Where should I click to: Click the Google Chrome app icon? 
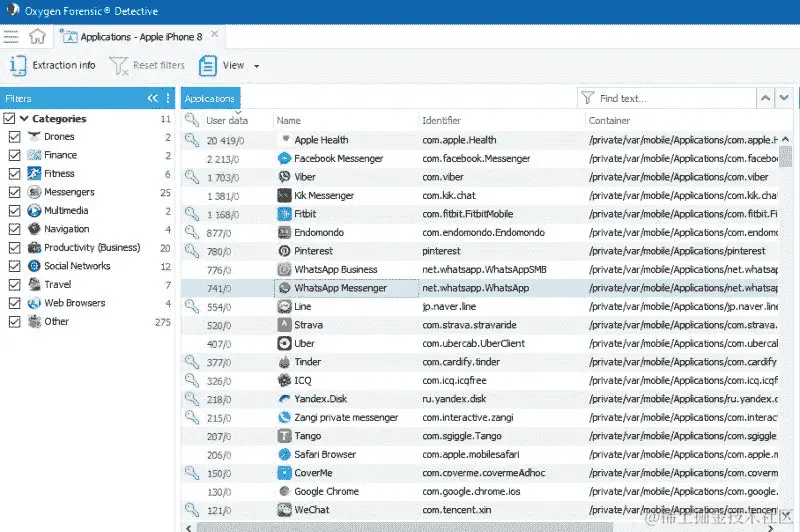284,491
